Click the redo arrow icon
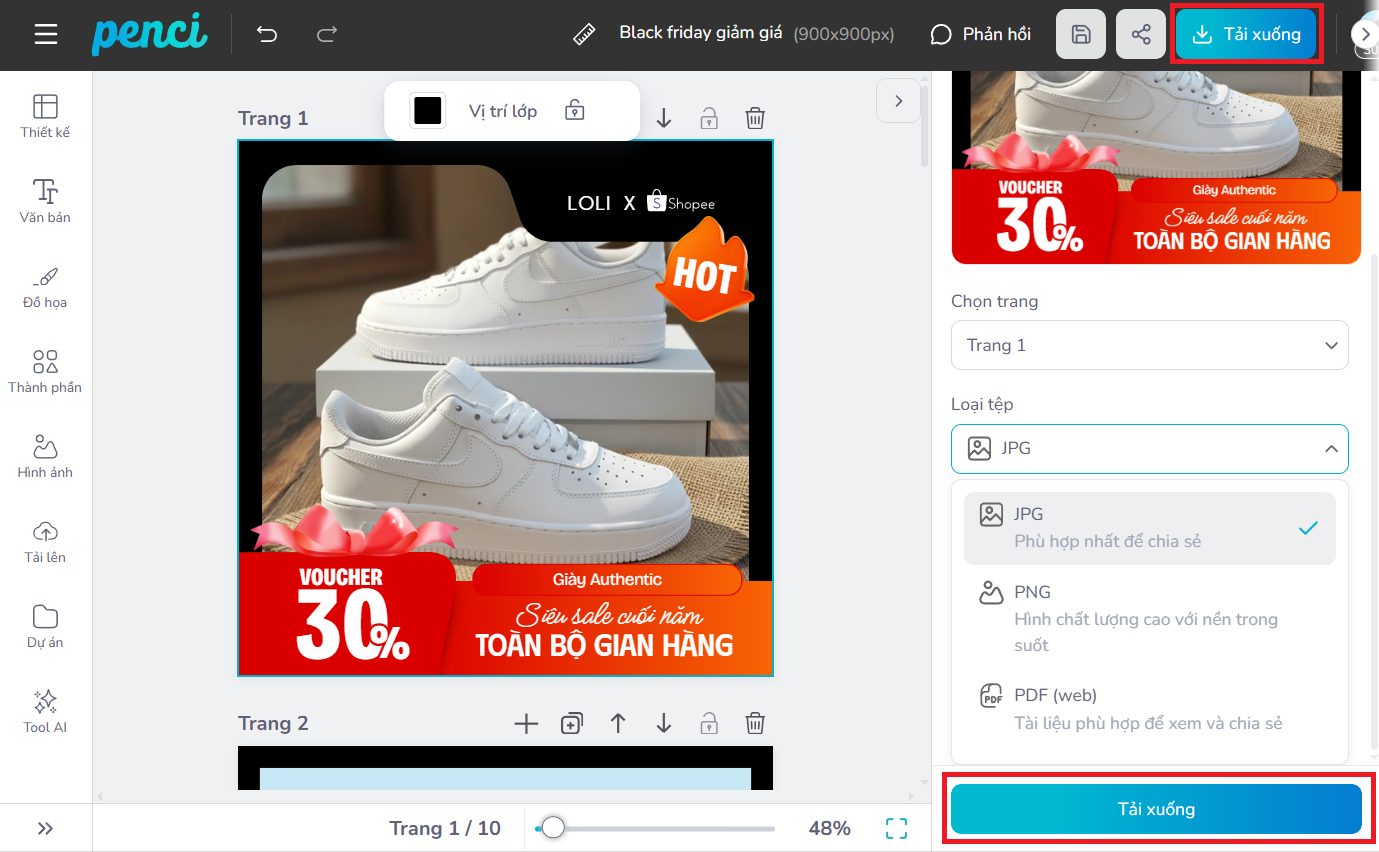This screenshot has height=852, width=1379. pos(327,35)
